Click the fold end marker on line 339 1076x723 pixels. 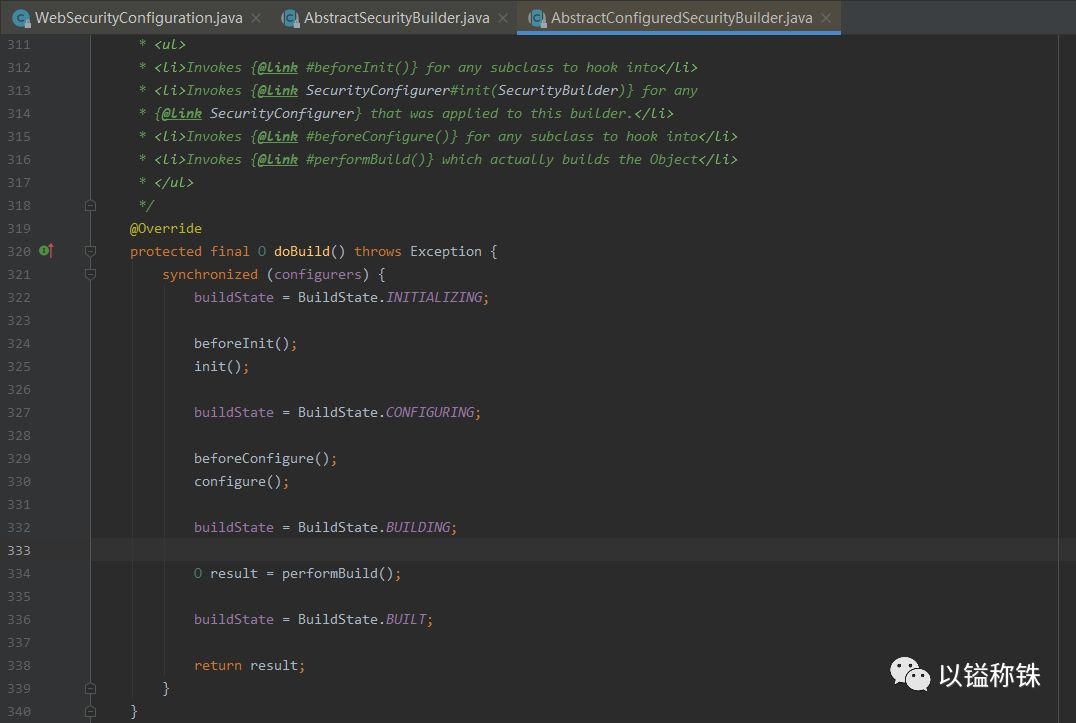click(x=90, y=688)
